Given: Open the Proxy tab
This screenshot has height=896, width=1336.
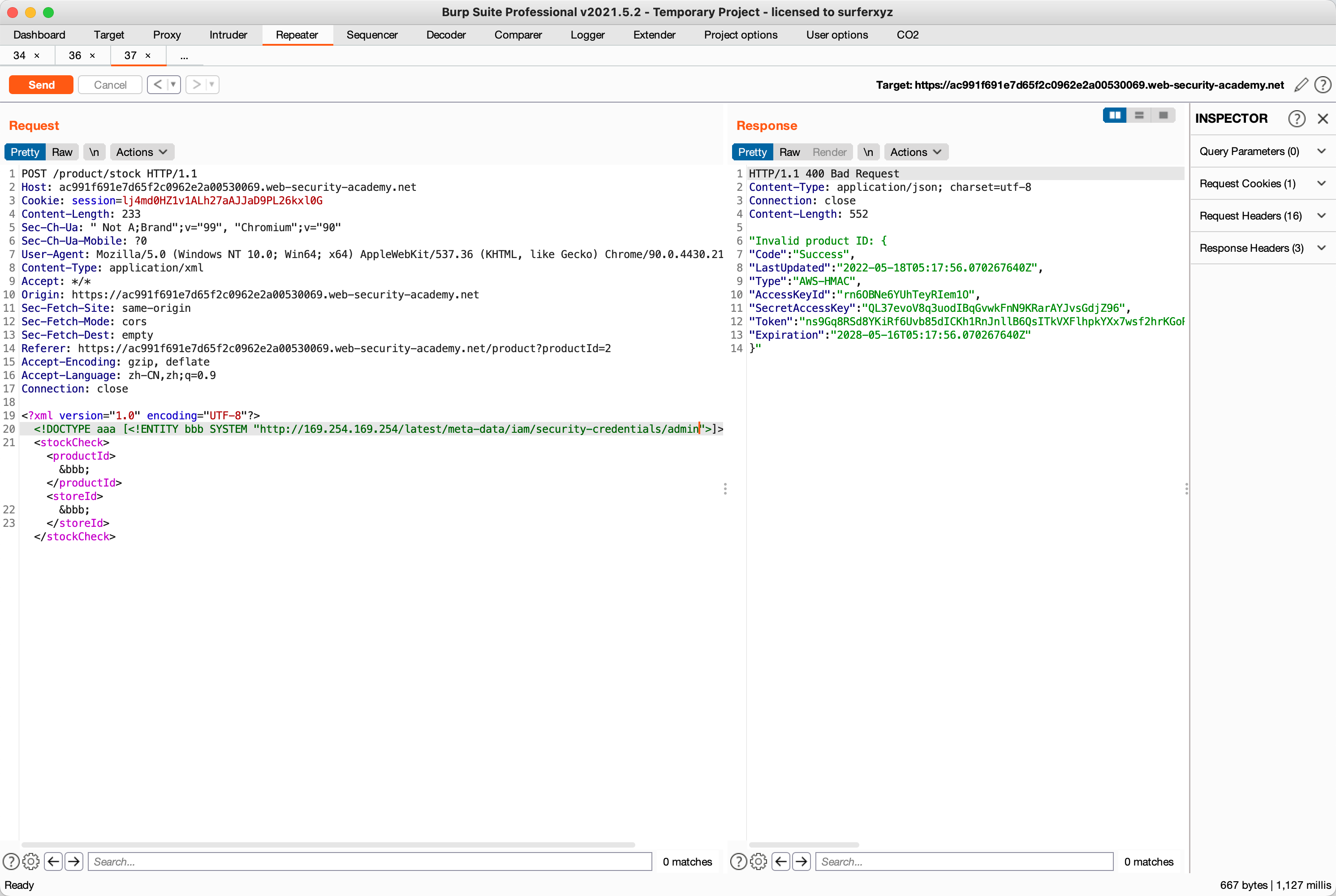Looking at the screenshot, I should coord(167,35).
